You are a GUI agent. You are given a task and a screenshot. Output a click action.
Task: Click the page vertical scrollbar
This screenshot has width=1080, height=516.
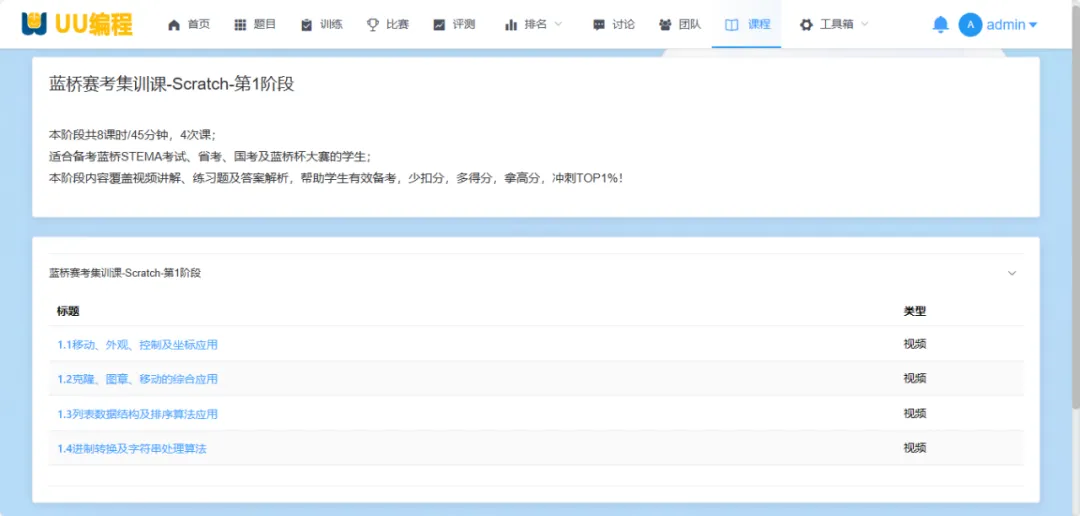1076,207
